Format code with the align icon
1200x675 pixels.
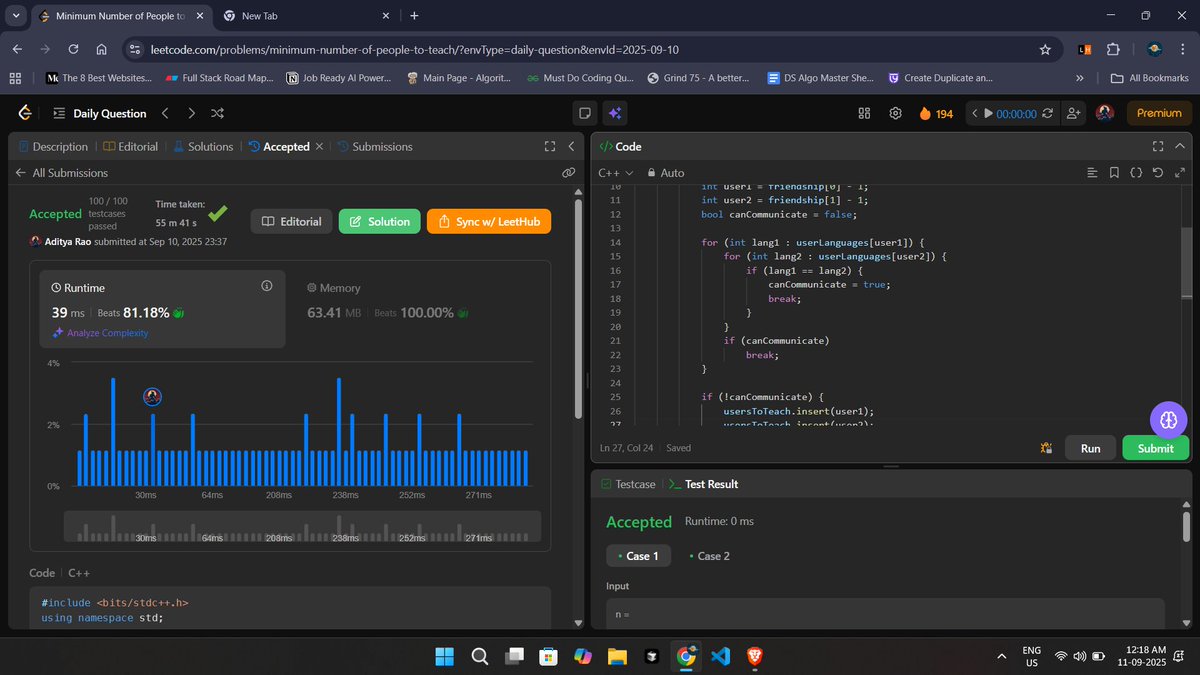tap(1092, 173)
